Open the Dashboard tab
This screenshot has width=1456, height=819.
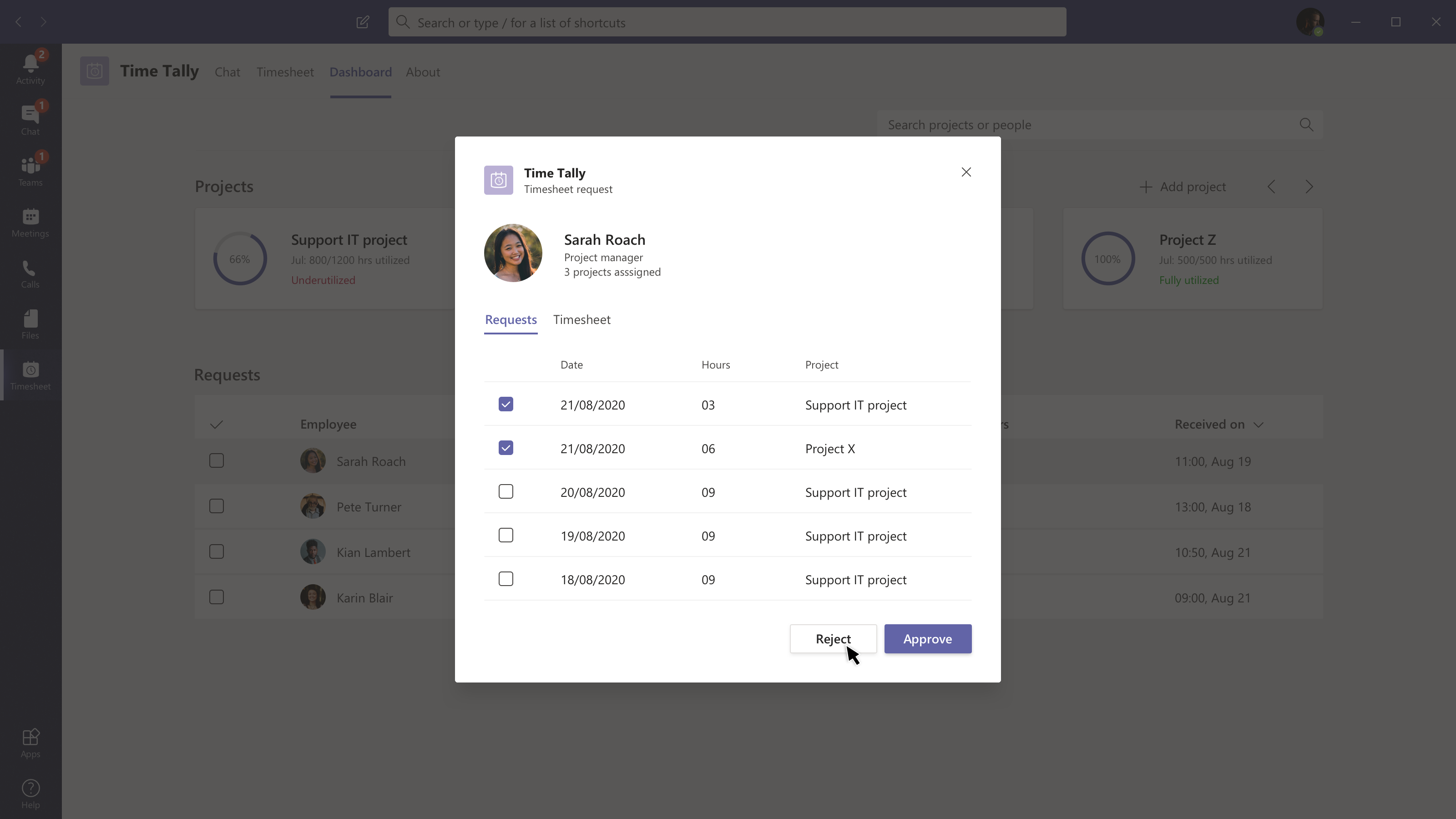tap(361, 72)
